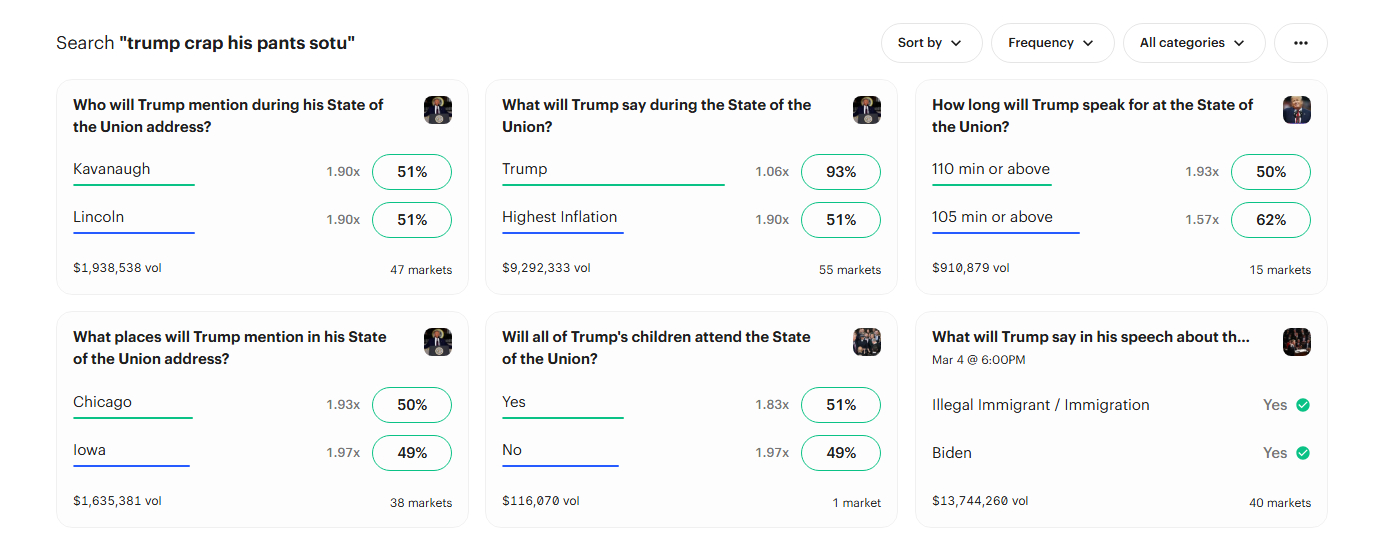Image resolution: width=1389 pixels, height=538 pixels.
Task: Expand the Sort by dropdown
Action: [x=931, y=43]
